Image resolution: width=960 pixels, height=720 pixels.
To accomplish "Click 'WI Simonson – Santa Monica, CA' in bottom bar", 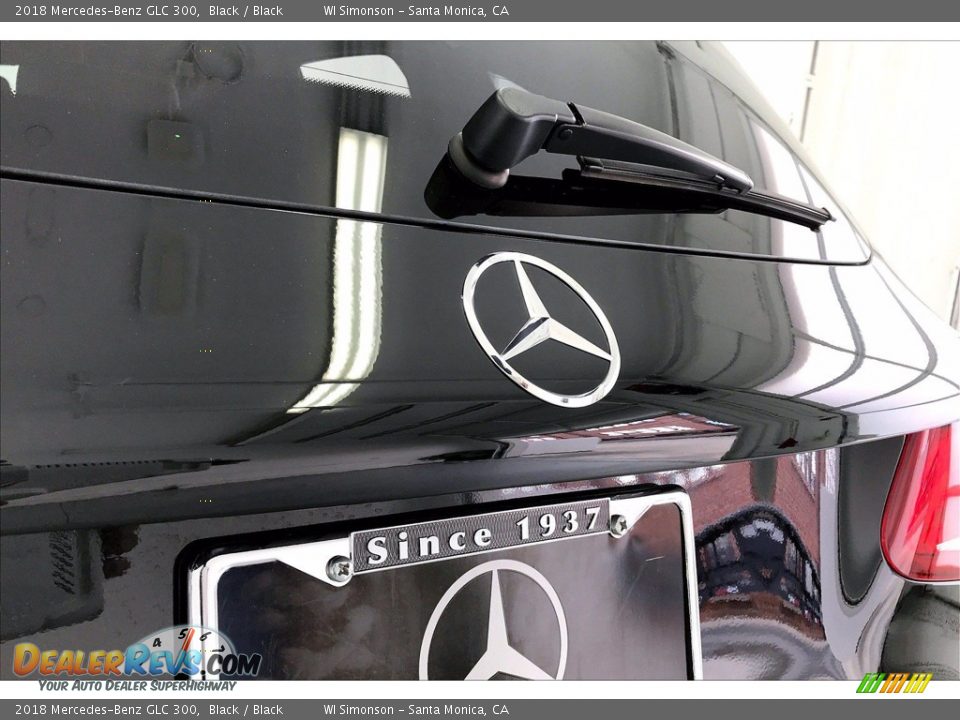I will 416,710.
